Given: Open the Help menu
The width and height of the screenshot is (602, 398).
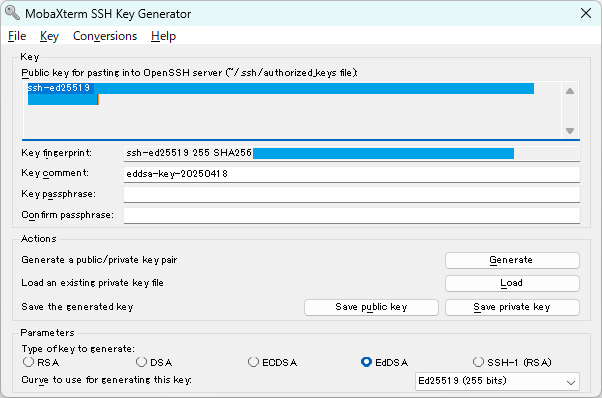Looking at the screenshot, I should [163, 36].
